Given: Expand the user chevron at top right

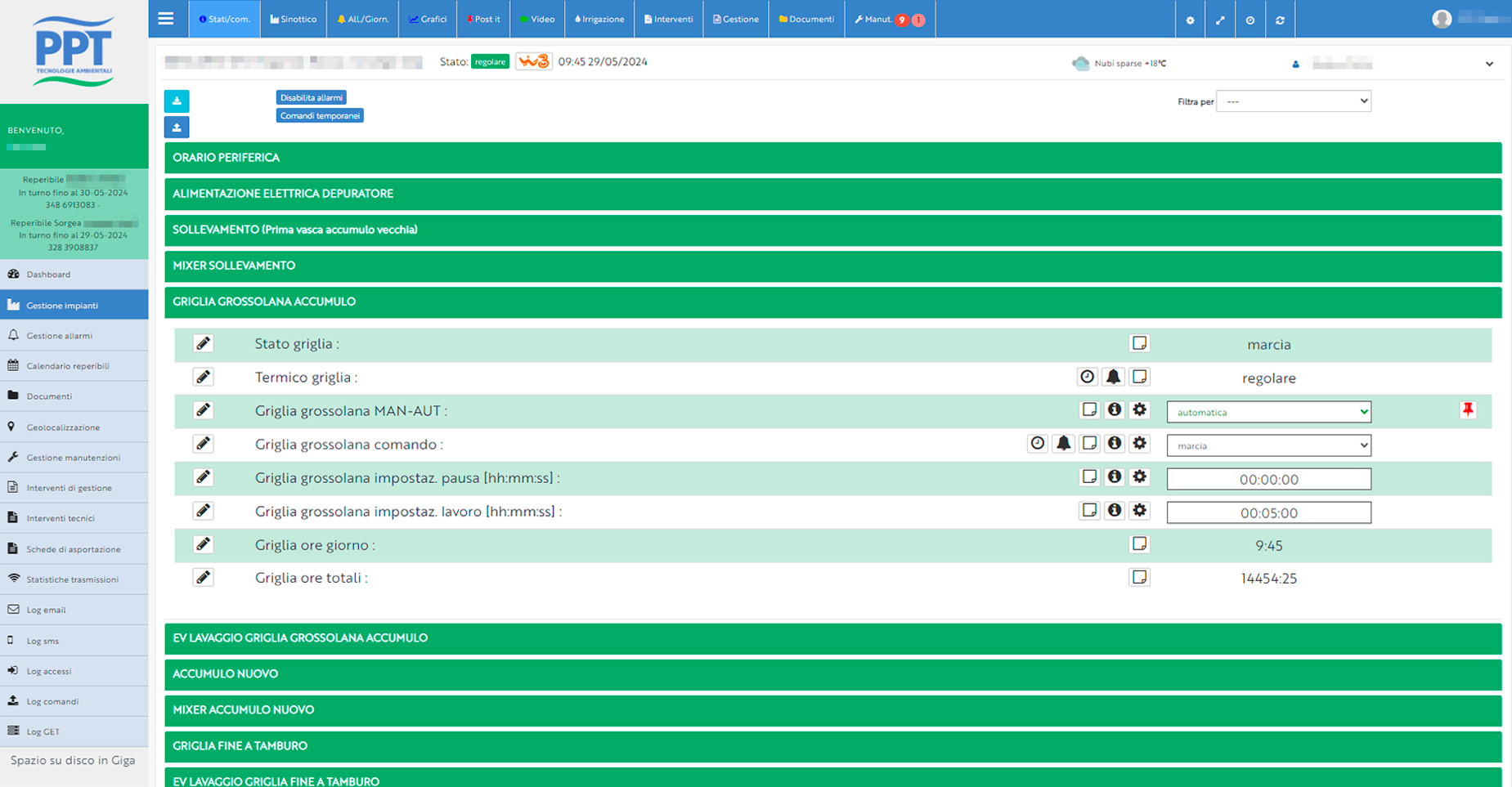Looking at the screenshot, I should point(1489,64).
